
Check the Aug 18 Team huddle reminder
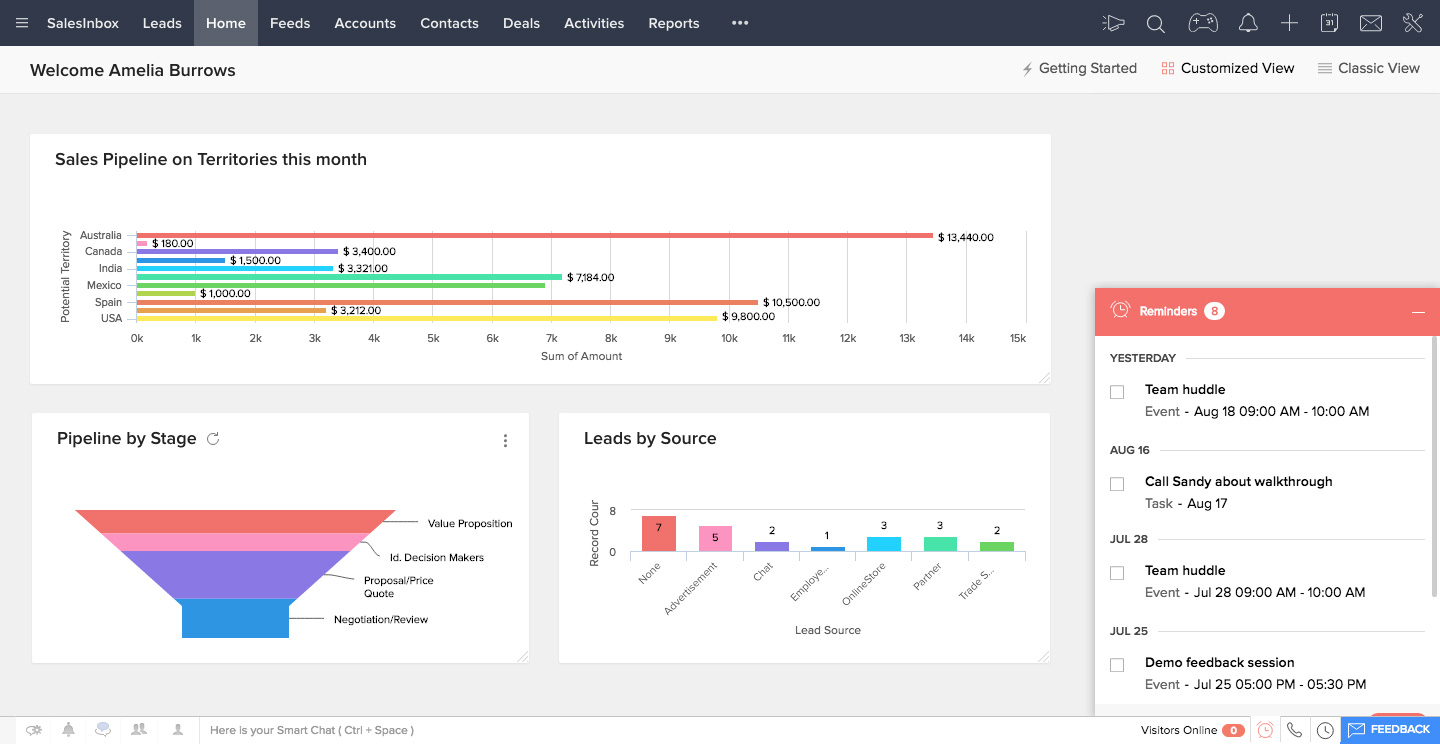[x=1117, y=392]
